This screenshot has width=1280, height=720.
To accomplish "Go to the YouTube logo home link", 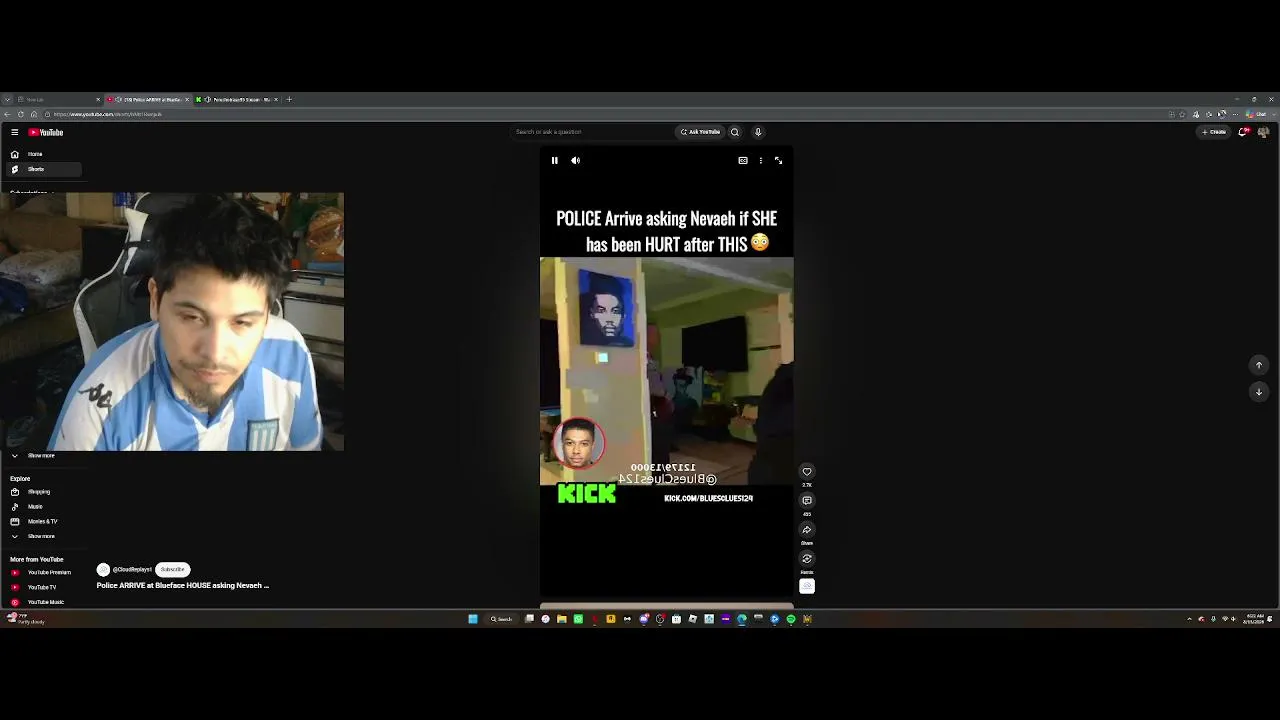I will tap(46, 132).
